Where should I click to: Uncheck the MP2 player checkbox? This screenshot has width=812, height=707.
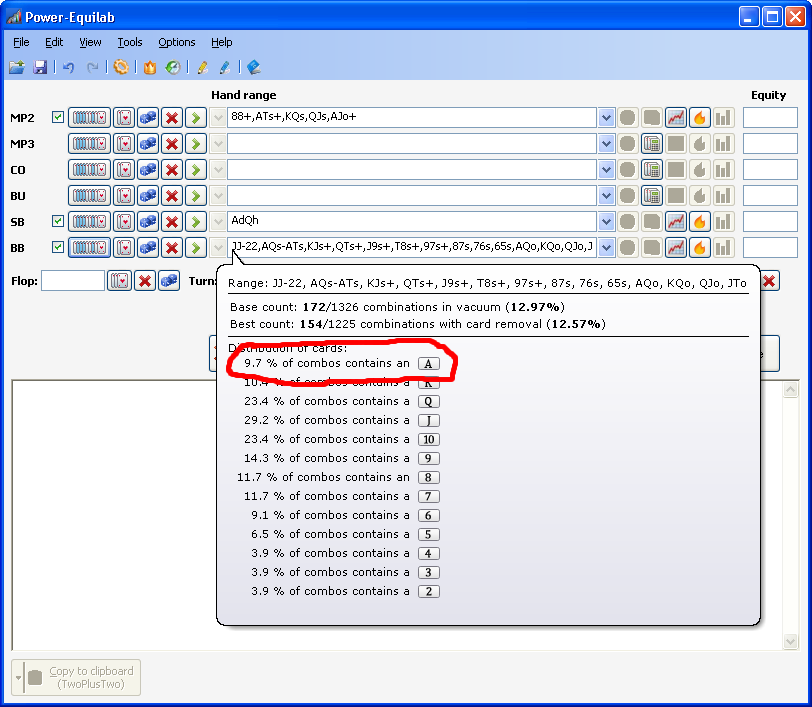tap(57, 117)
